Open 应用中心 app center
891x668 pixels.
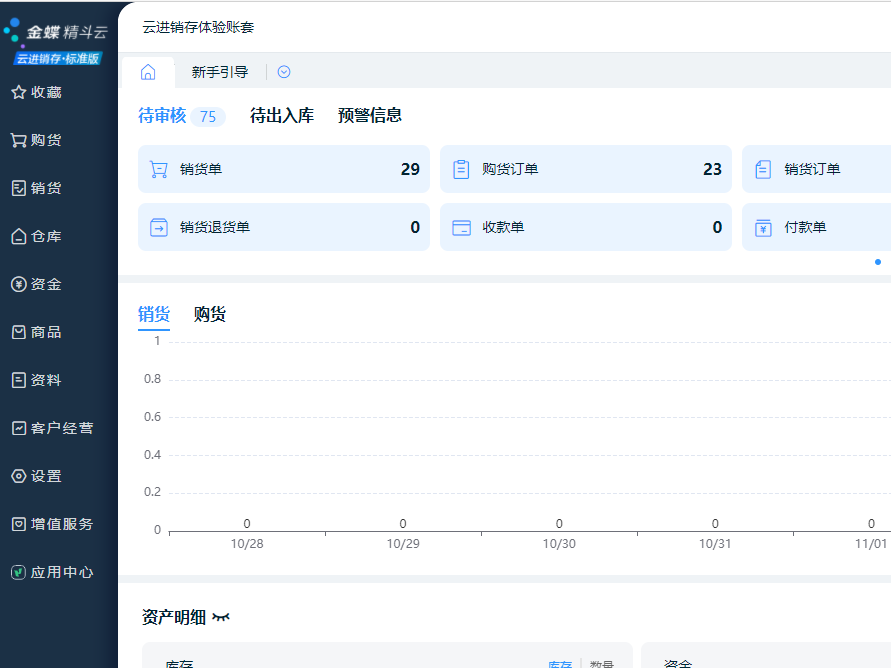pos(52,572)
